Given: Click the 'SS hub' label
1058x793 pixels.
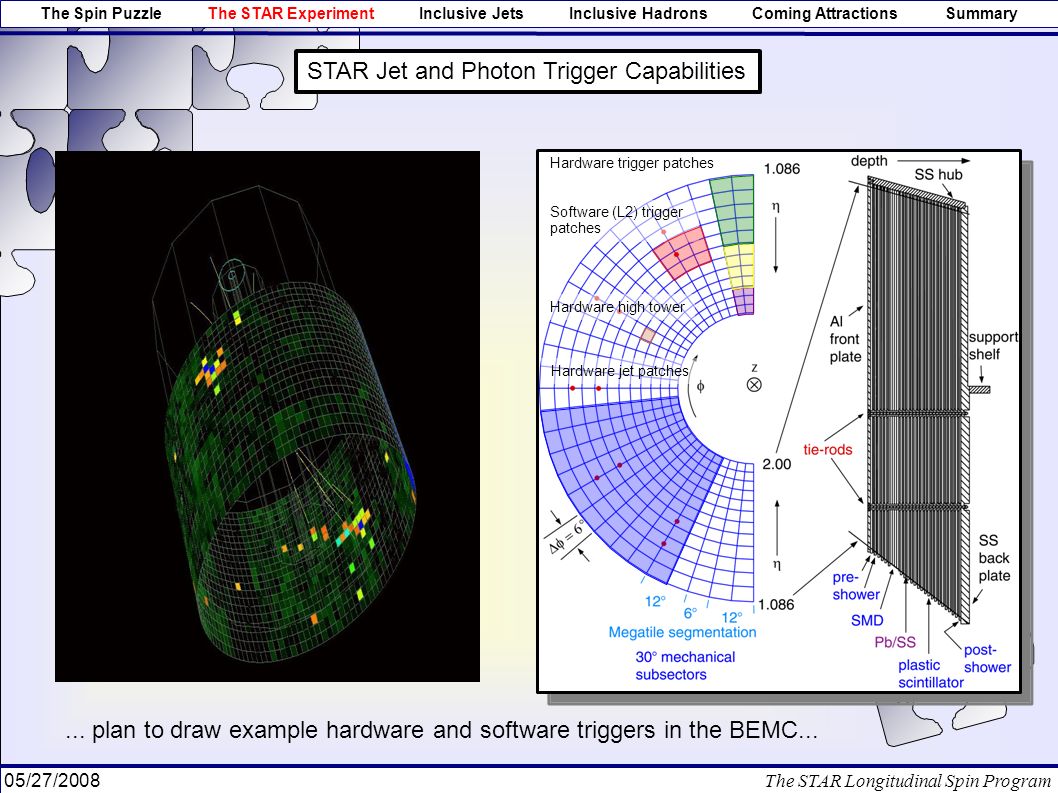Looking at the screenshot, I should tap(939, 175).
